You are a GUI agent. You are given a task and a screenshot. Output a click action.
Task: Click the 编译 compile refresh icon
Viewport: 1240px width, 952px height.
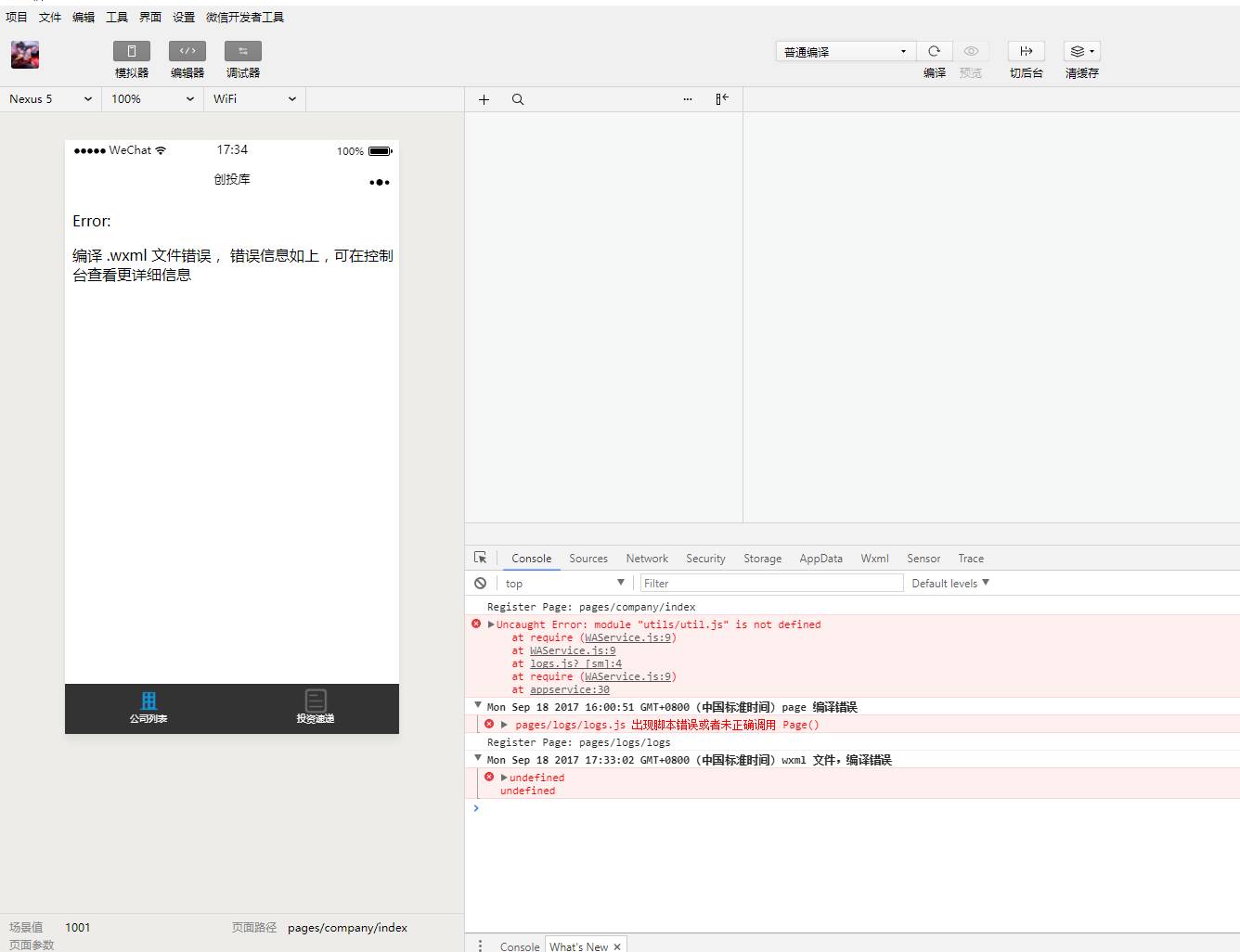click(x=935, y=51)
